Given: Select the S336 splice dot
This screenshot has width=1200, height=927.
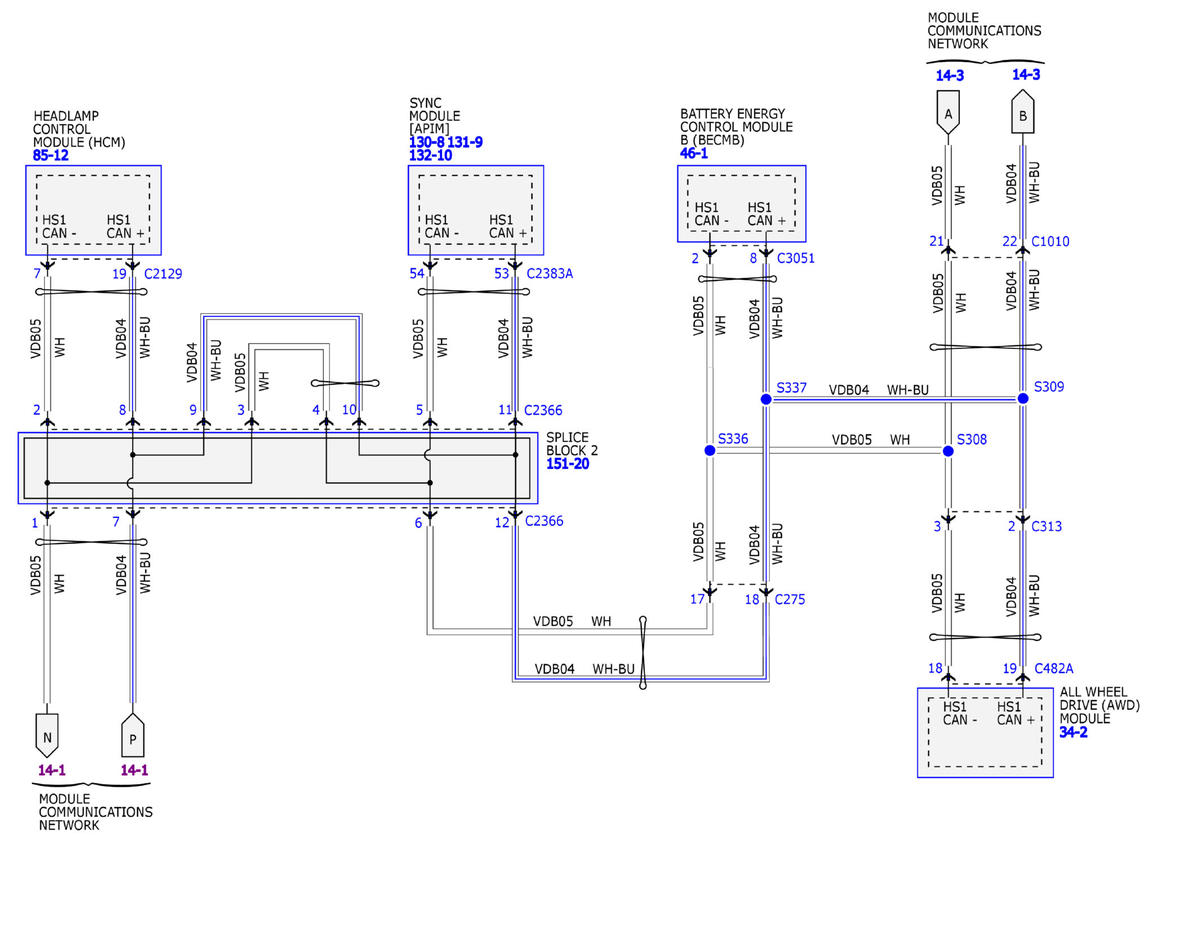Looking at the screenshot, I should click(x=710, y=451).
